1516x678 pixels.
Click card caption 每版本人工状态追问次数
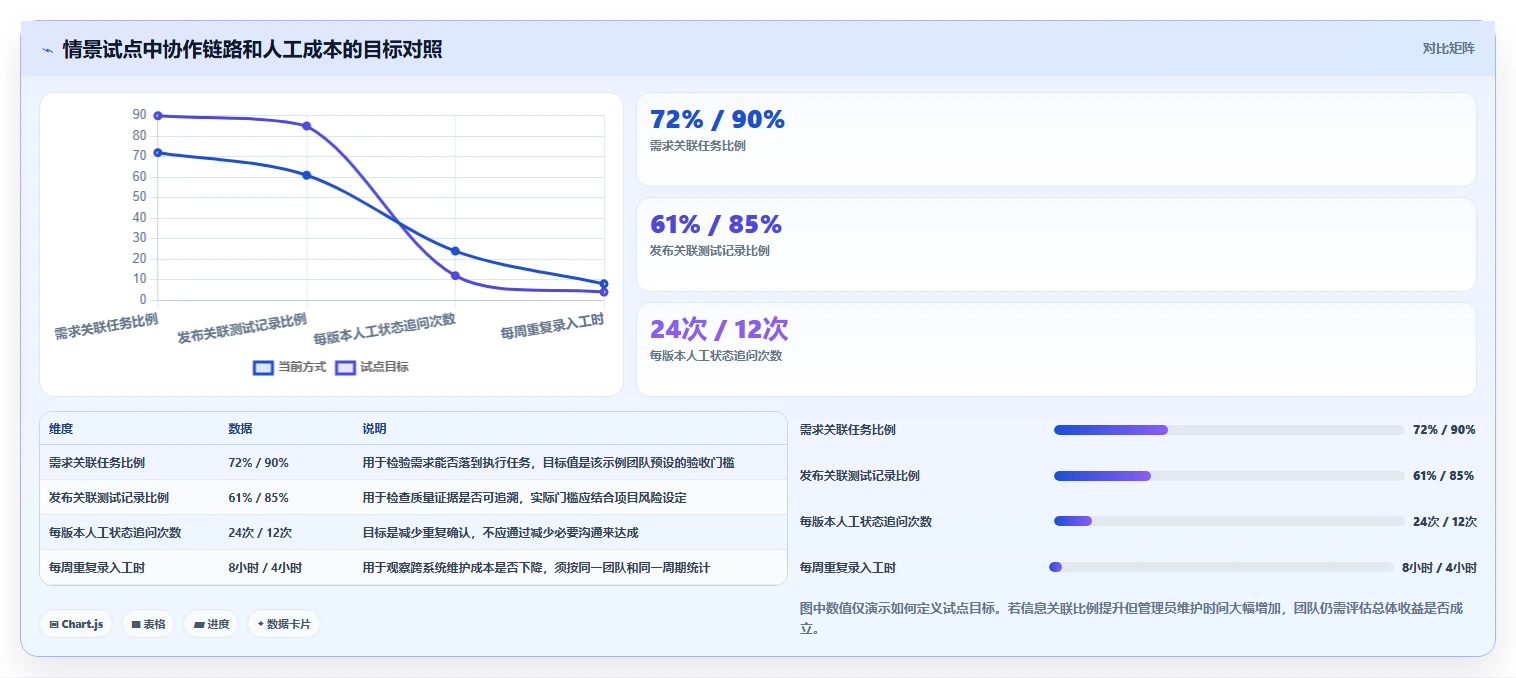tap(716, 356)
